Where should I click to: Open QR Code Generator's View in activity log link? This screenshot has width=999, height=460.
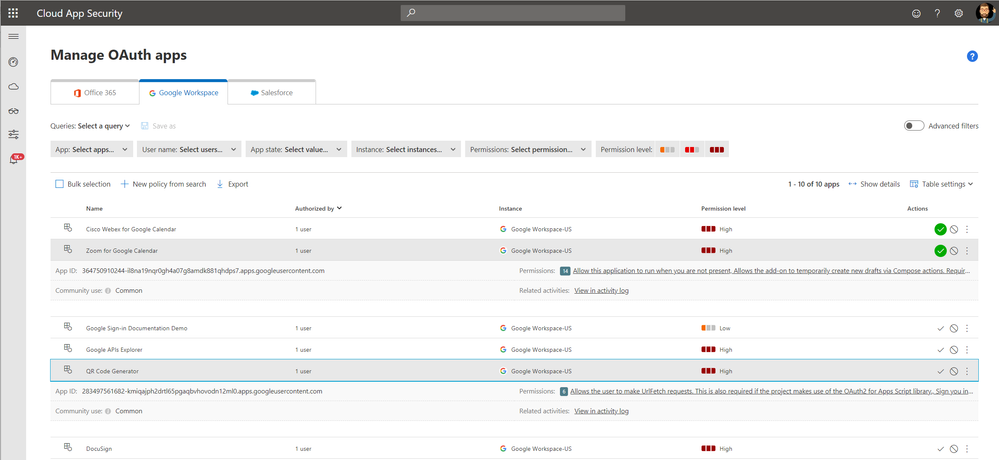click(x=601, y=412)
